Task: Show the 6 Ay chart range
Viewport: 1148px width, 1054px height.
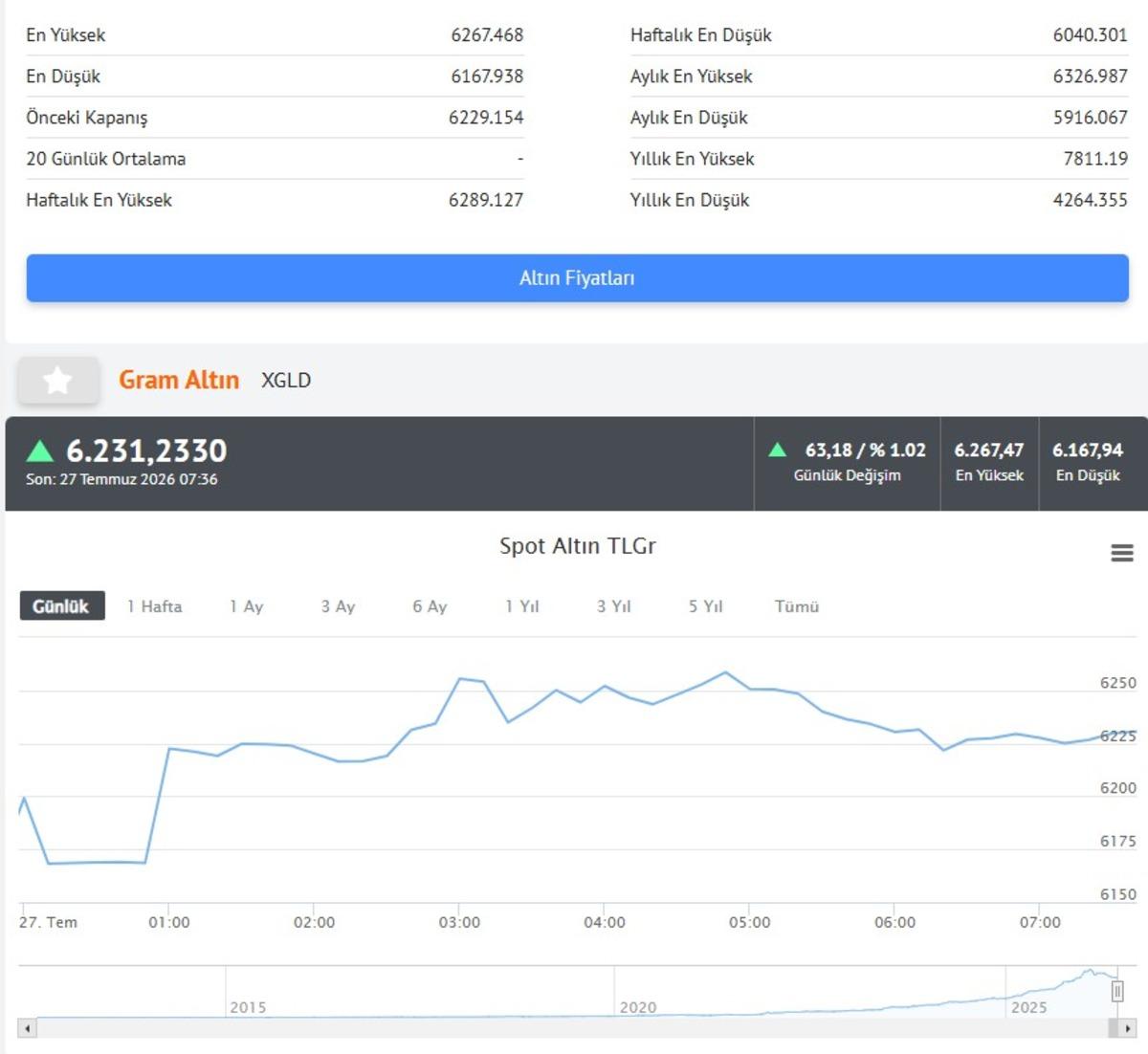Action: click(430, 606)
